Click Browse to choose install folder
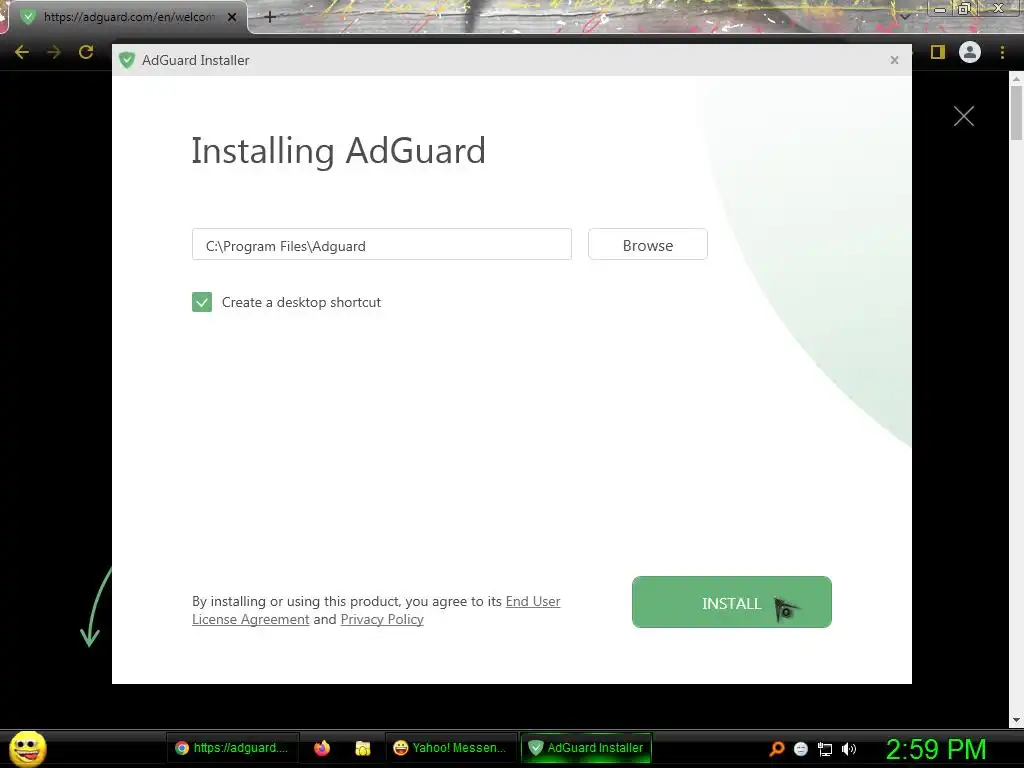The image size is (1024, 768). click(x=647, y=245)
